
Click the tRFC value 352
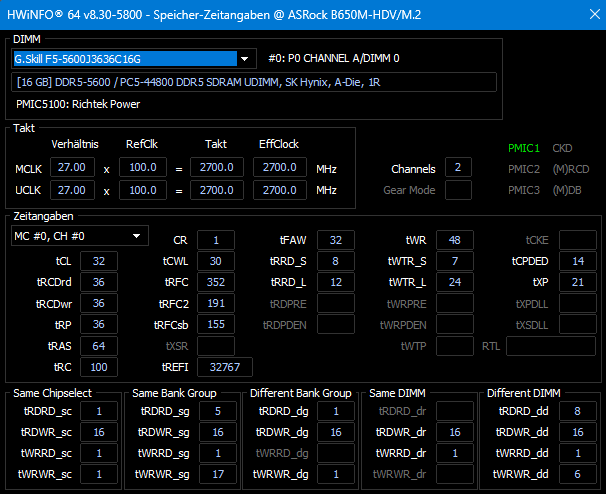(216, 282)
